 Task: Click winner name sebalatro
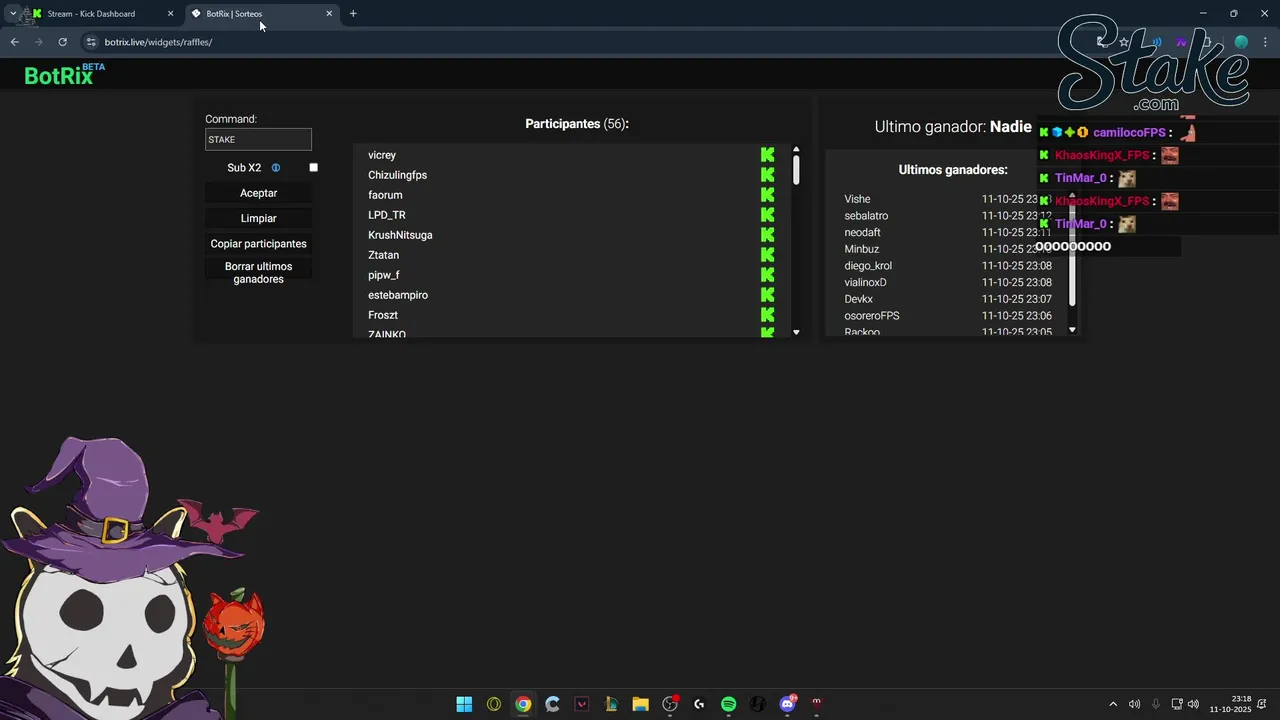(x=866, y=216)
